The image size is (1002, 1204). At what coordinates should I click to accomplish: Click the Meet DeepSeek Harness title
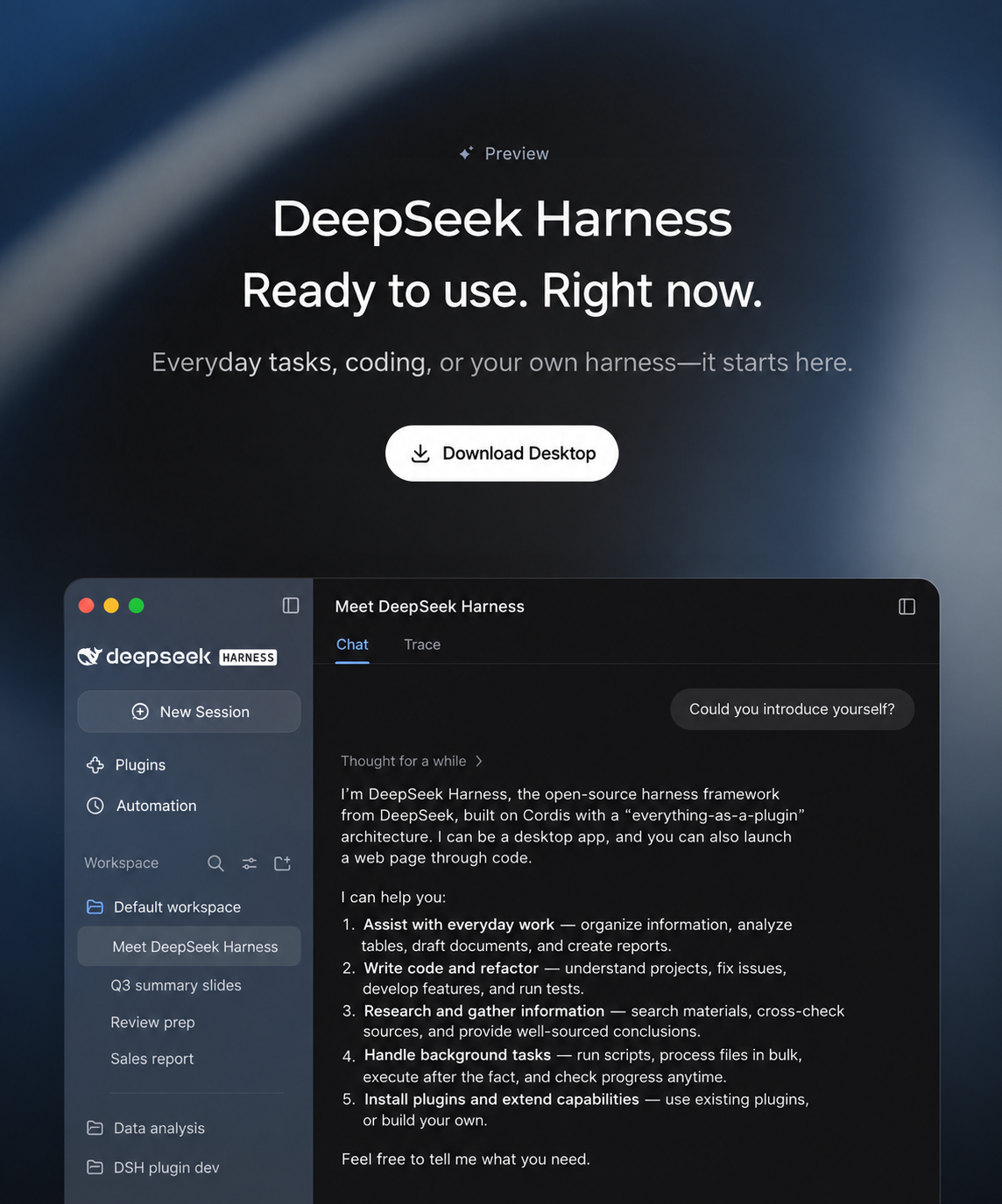430,607
